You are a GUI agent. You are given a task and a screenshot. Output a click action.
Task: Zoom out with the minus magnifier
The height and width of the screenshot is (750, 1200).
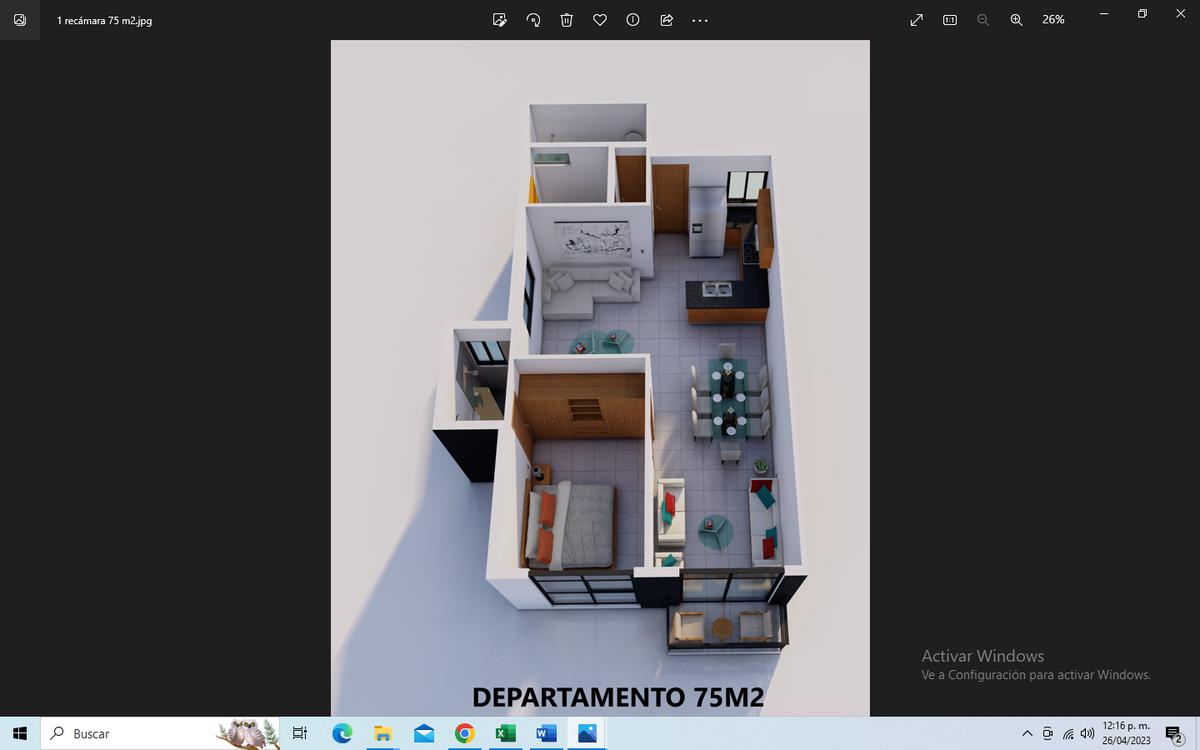pos(983,20)
